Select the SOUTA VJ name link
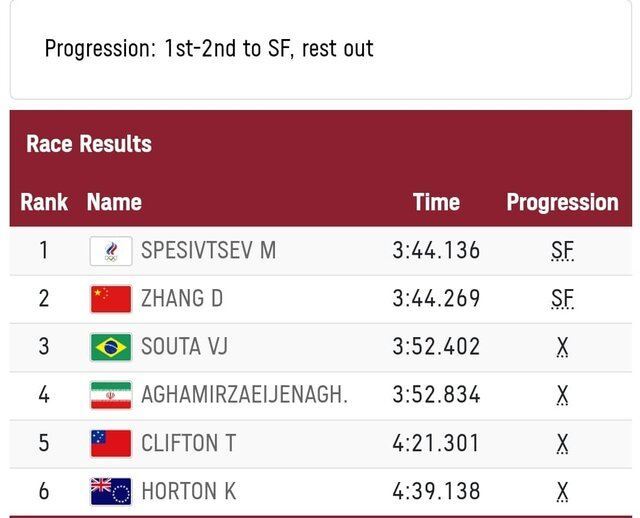Screen dimensions: 640x518 coord(187,347)
